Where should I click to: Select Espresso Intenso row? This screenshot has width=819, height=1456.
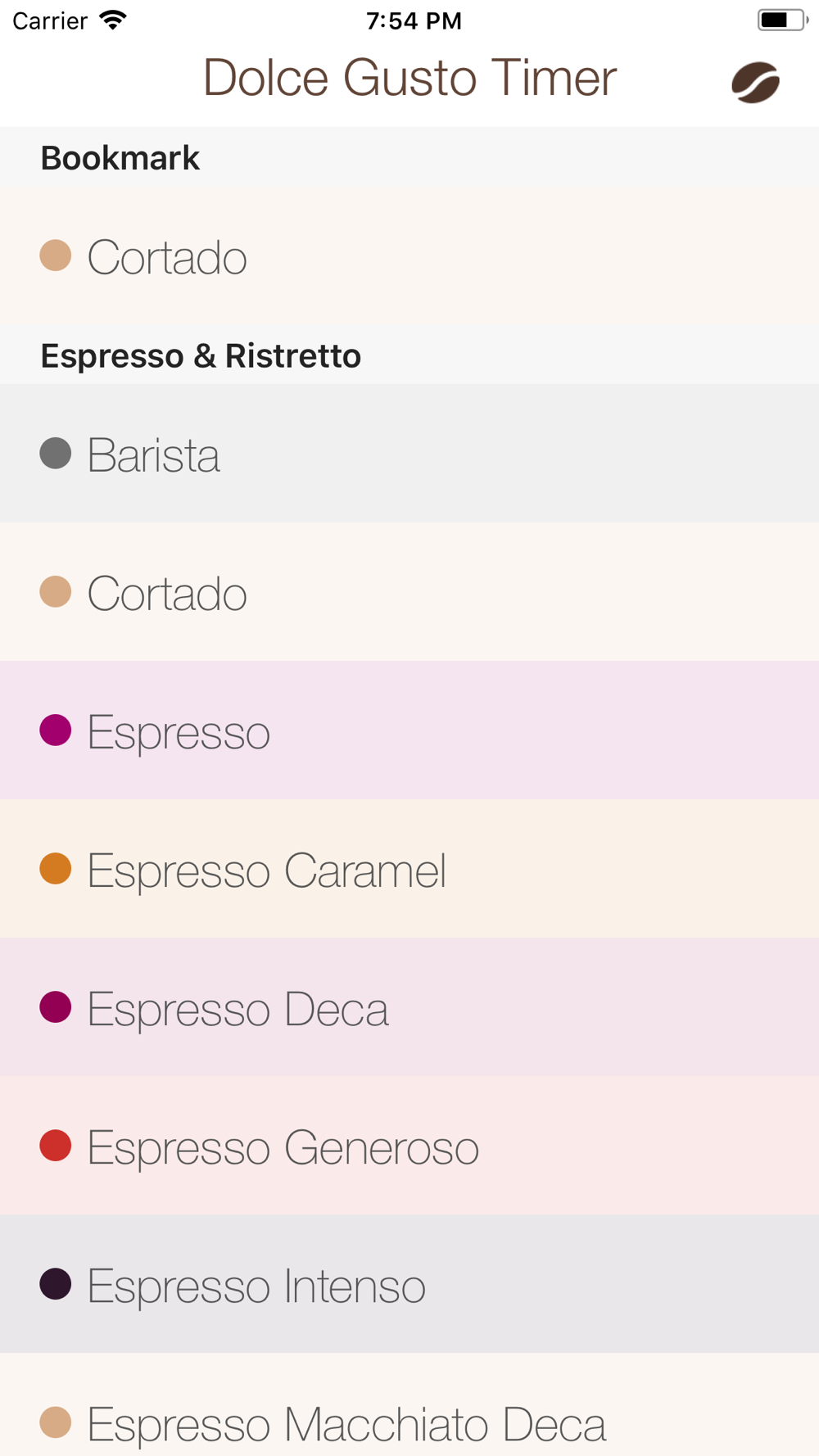409,1284
